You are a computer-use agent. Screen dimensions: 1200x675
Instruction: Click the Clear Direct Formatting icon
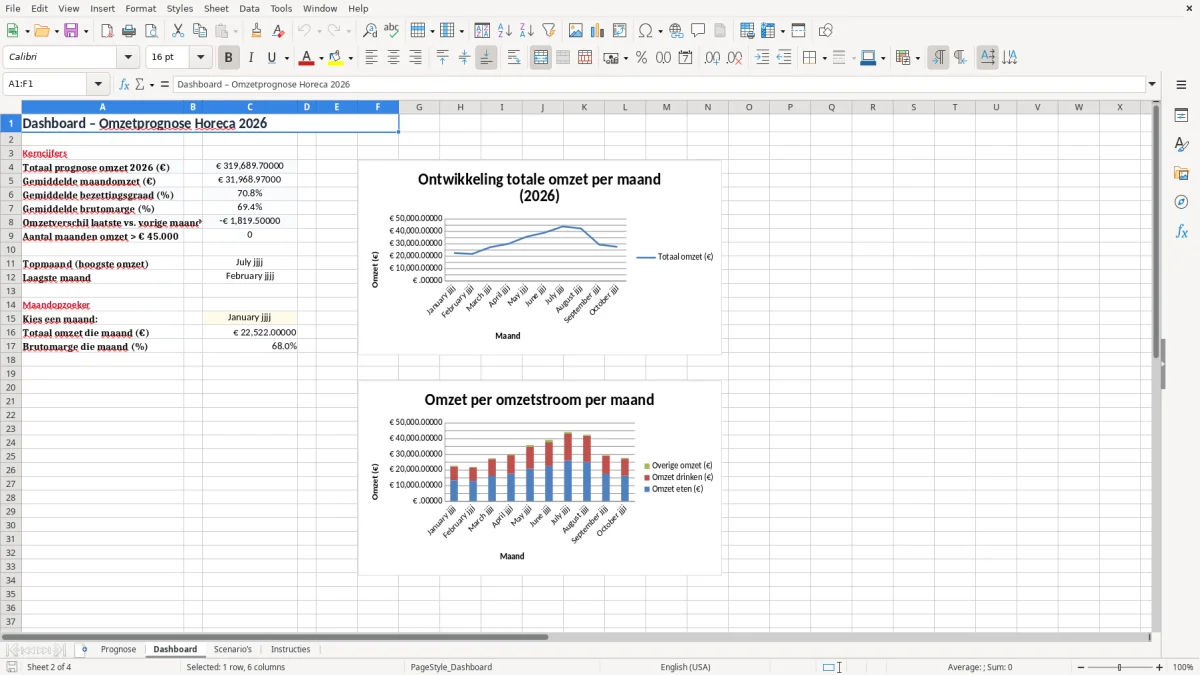coord(278,31)
